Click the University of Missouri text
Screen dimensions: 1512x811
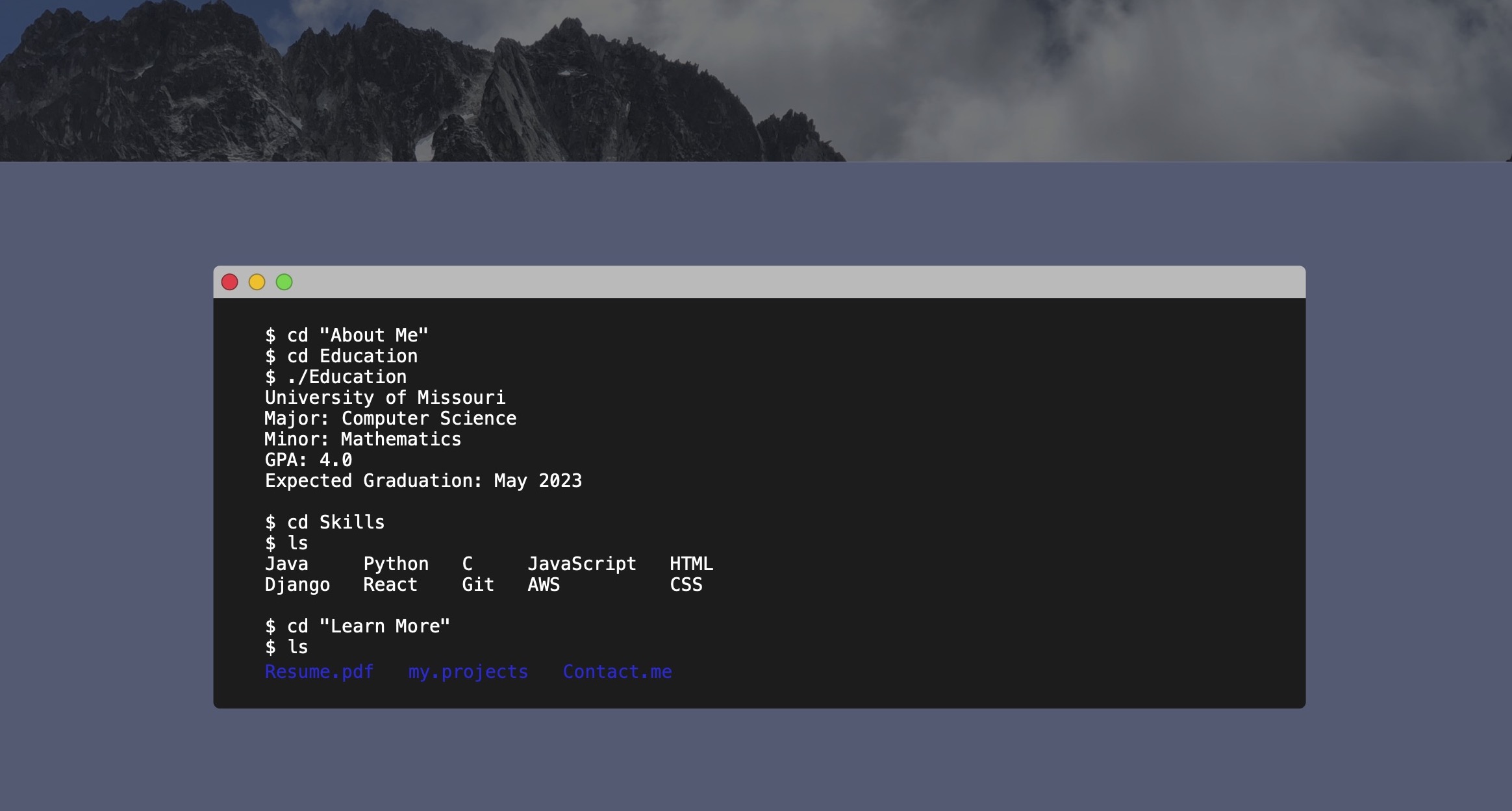click(384, 397)
